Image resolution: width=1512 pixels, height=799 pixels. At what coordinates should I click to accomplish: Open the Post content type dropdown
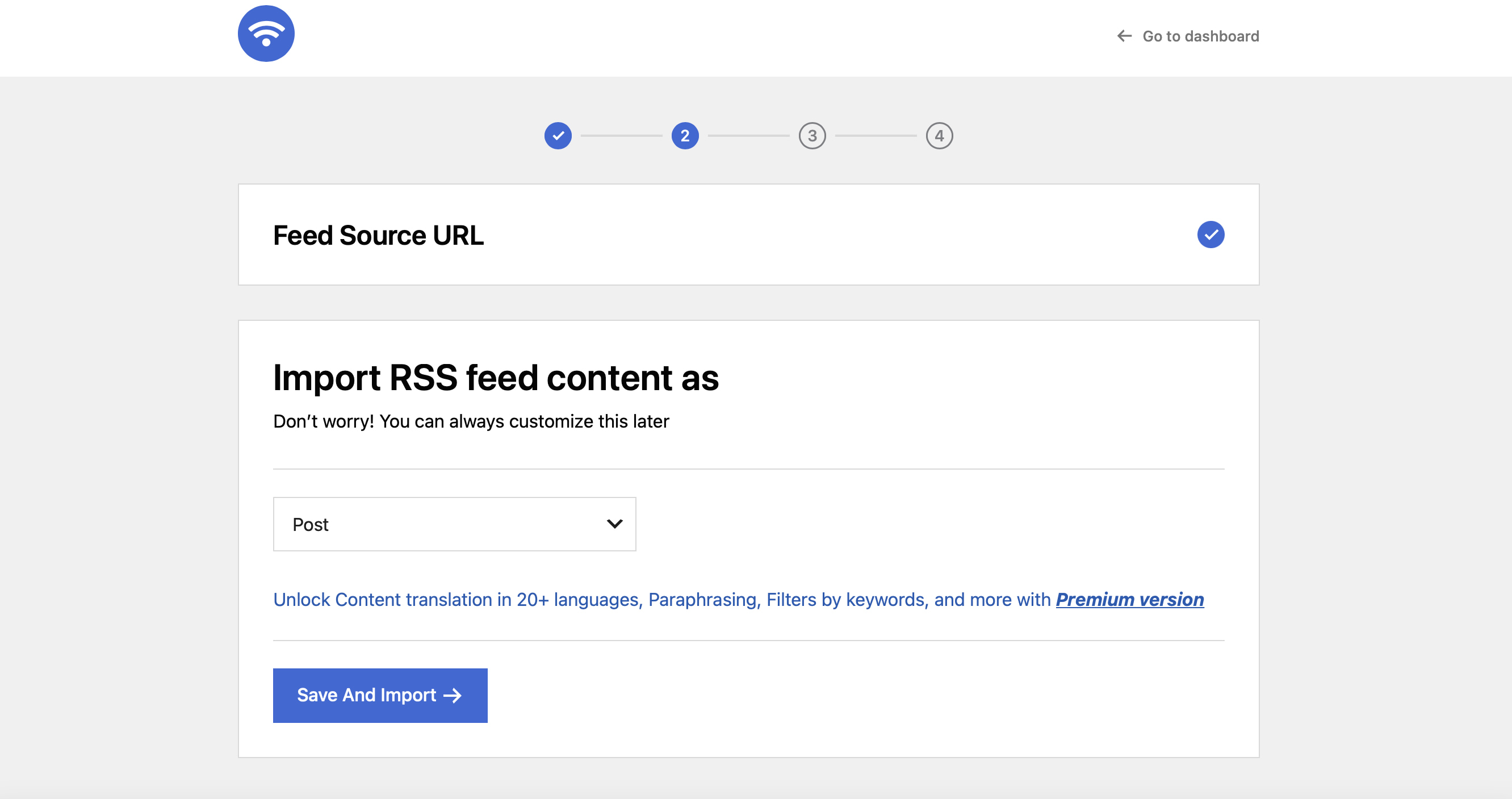[454, 524]
